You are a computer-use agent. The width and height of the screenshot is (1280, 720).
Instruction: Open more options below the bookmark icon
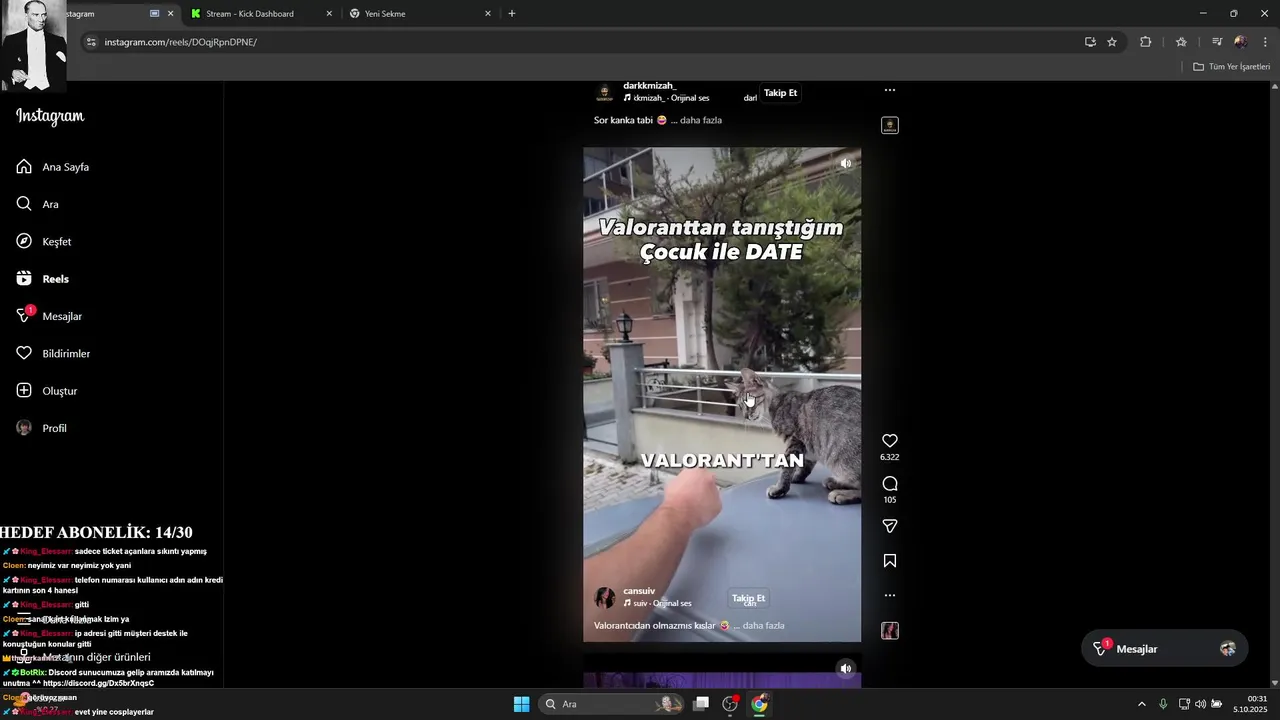pos(890,595)
